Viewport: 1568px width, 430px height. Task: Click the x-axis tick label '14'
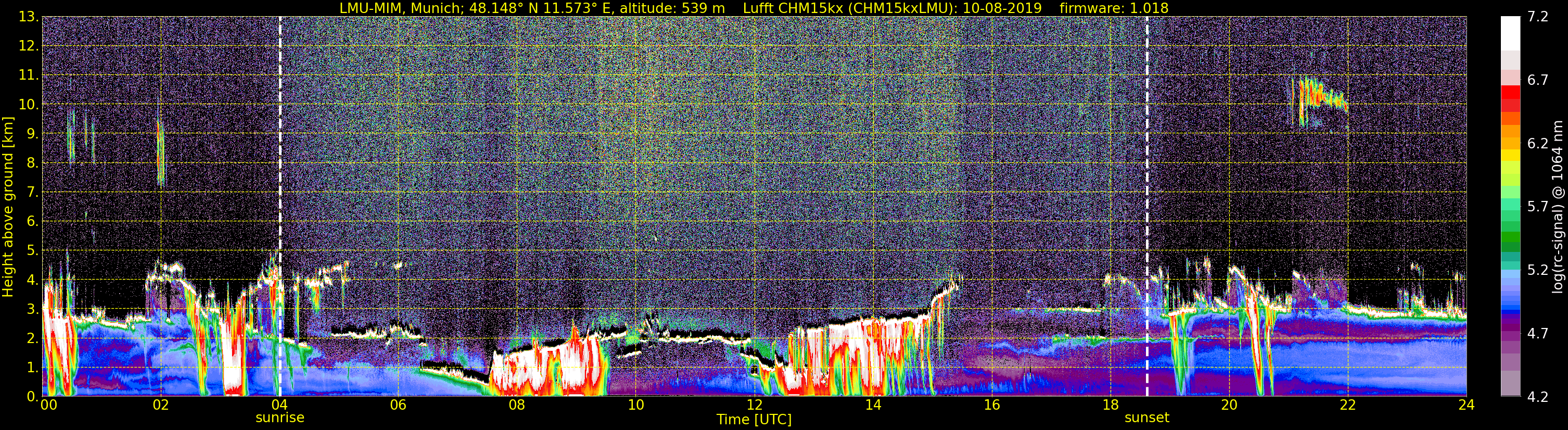click(x=873, y=406)
